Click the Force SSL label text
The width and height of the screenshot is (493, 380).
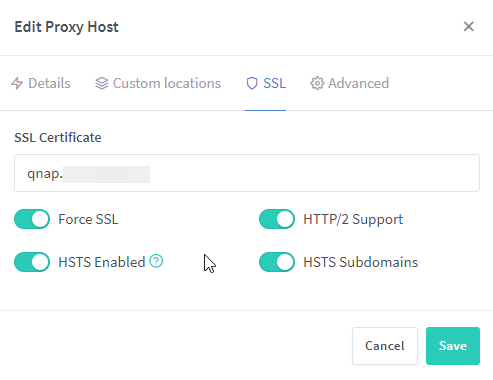88,219
